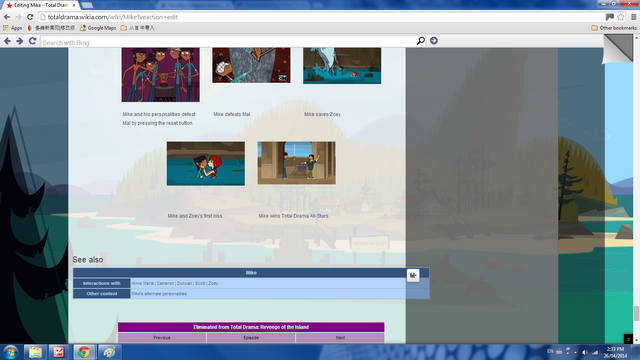Open the Anne Maria interaction link
Screen dimensions: 640x360
tap(142, 283)
